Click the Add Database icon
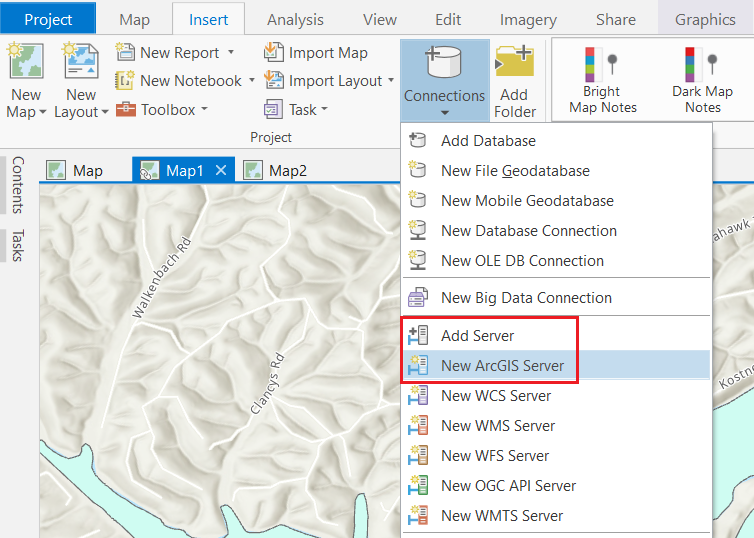Screen dimensions: 754x538 (419, 141)
